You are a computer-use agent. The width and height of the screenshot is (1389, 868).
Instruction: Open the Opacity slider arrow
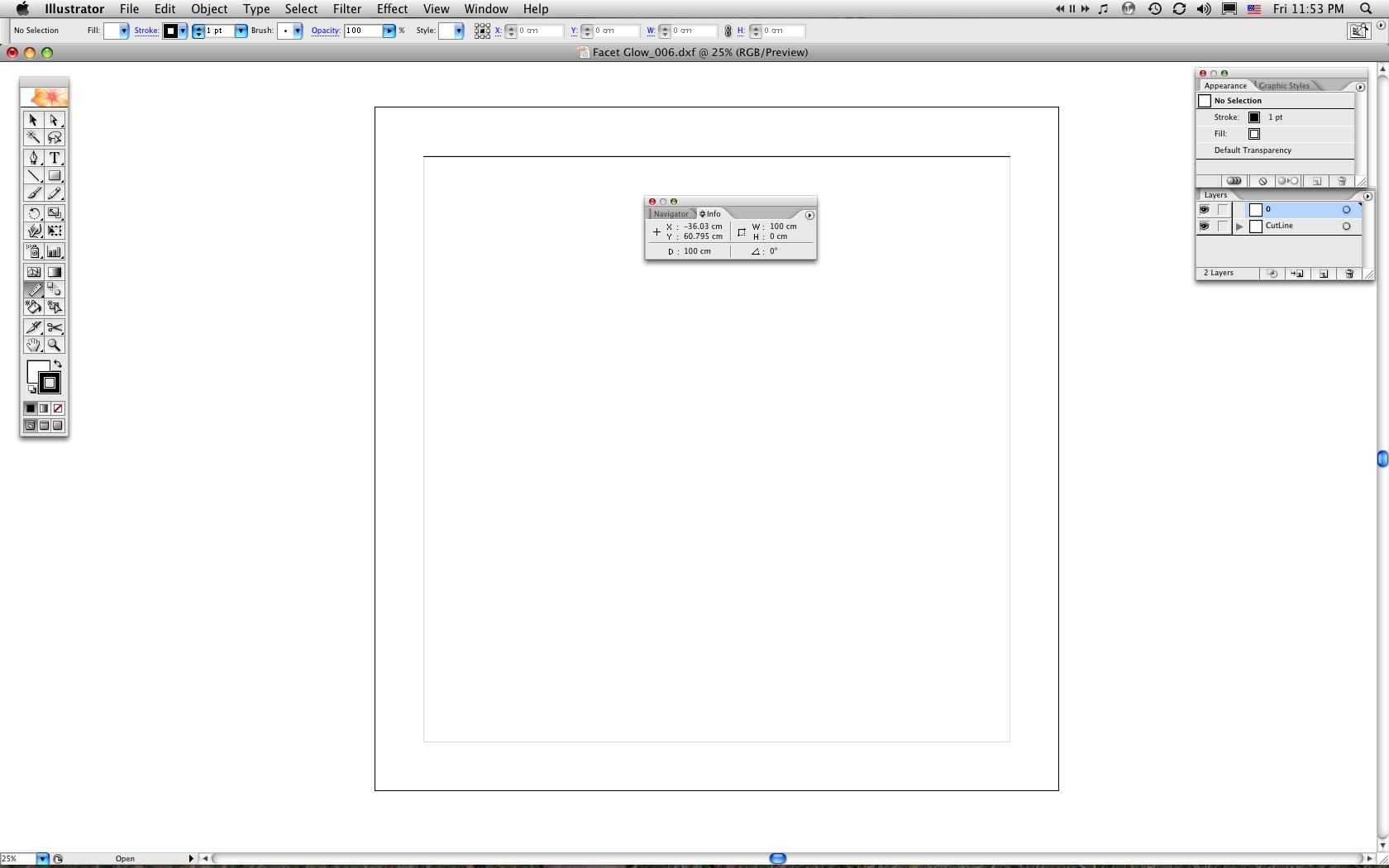point(389,31)
